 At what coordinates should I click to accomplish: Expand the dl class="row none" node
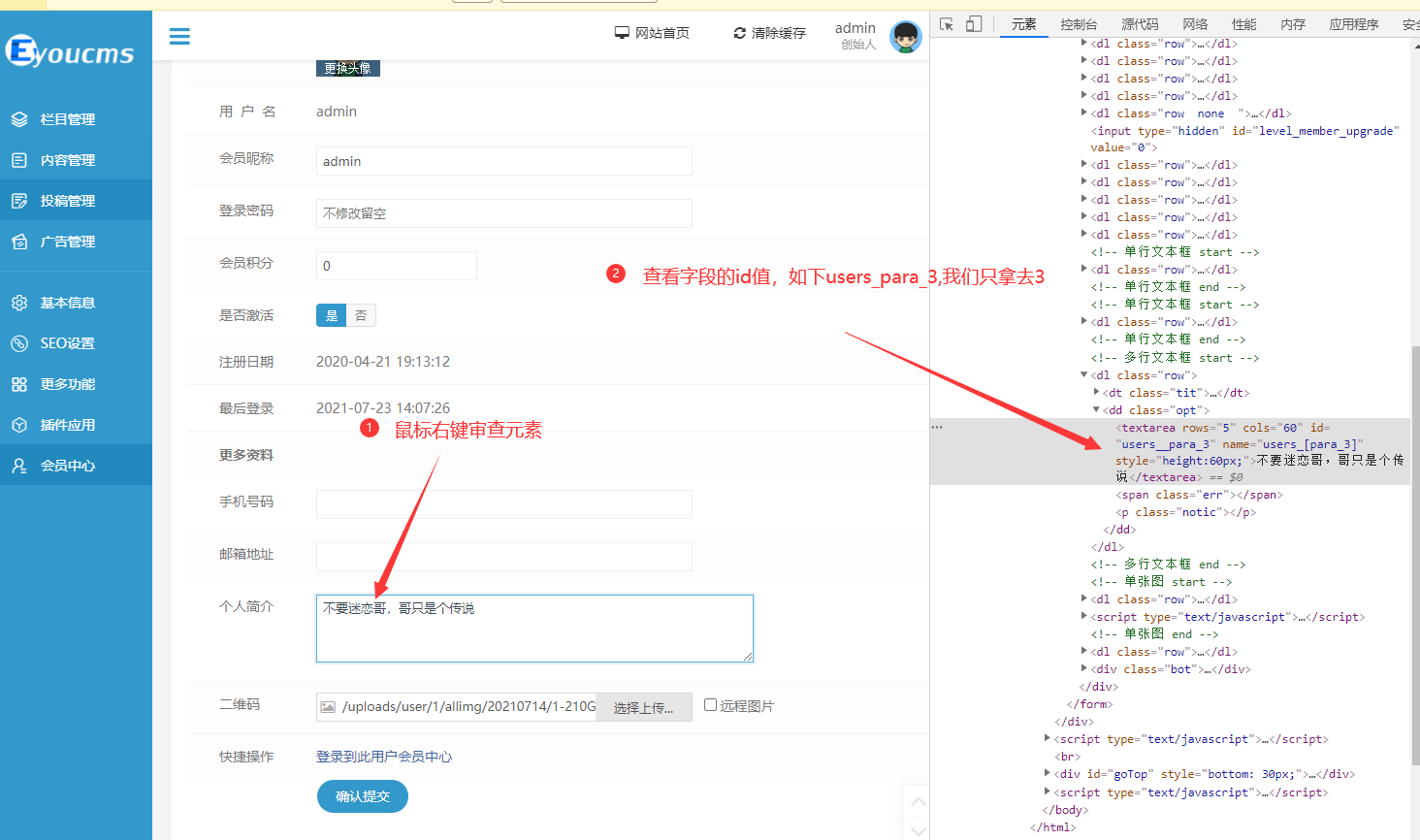point(1084,113)
